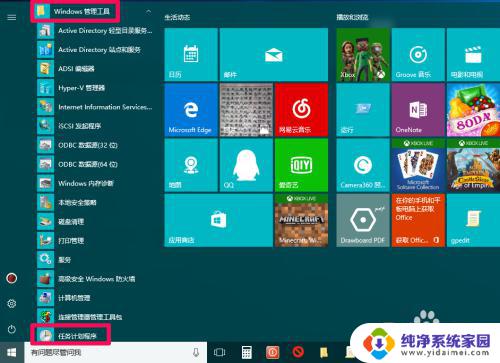Open the photos tile with grid picture
The image size is (500, 363).
coord(246,110)
